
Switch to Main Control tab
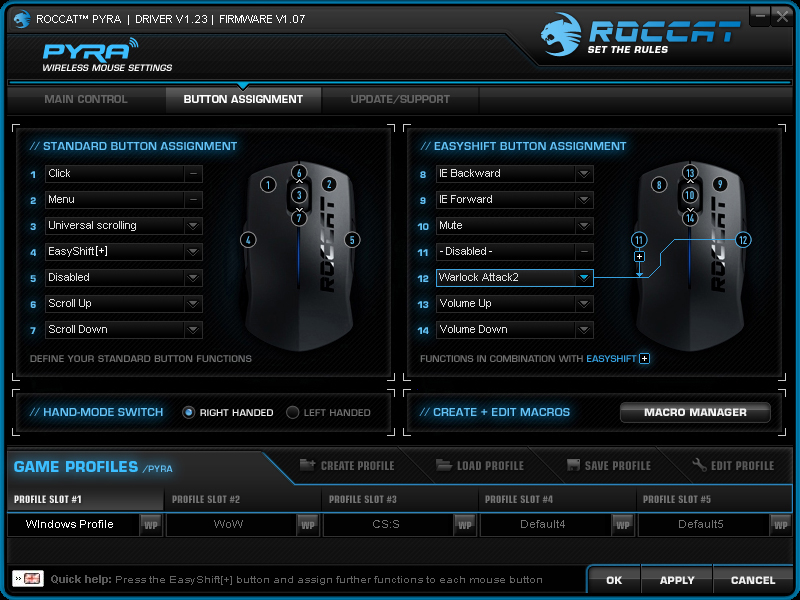86,99
